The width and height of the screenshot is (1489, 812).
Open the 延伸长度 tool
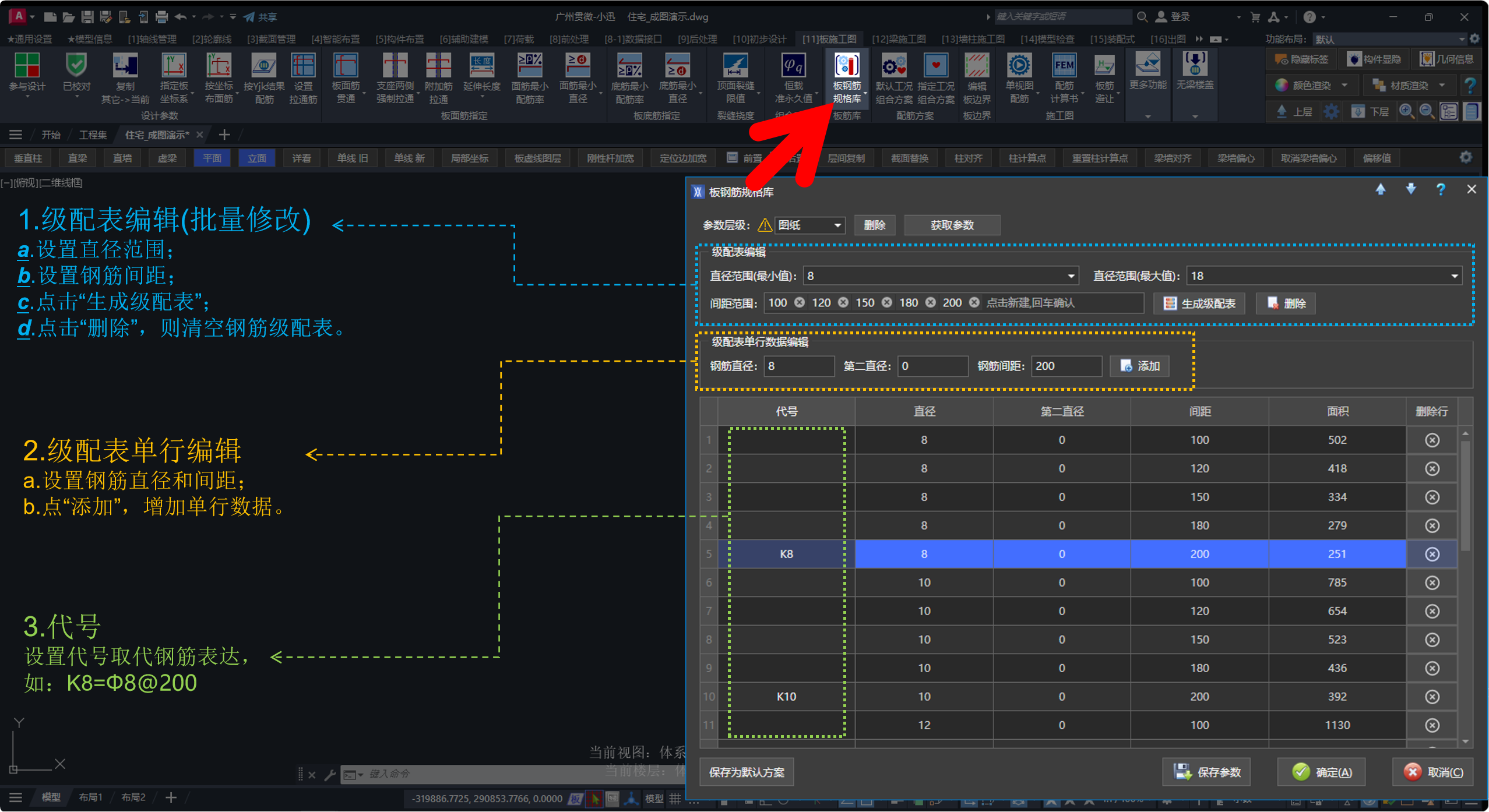(482, 72)
